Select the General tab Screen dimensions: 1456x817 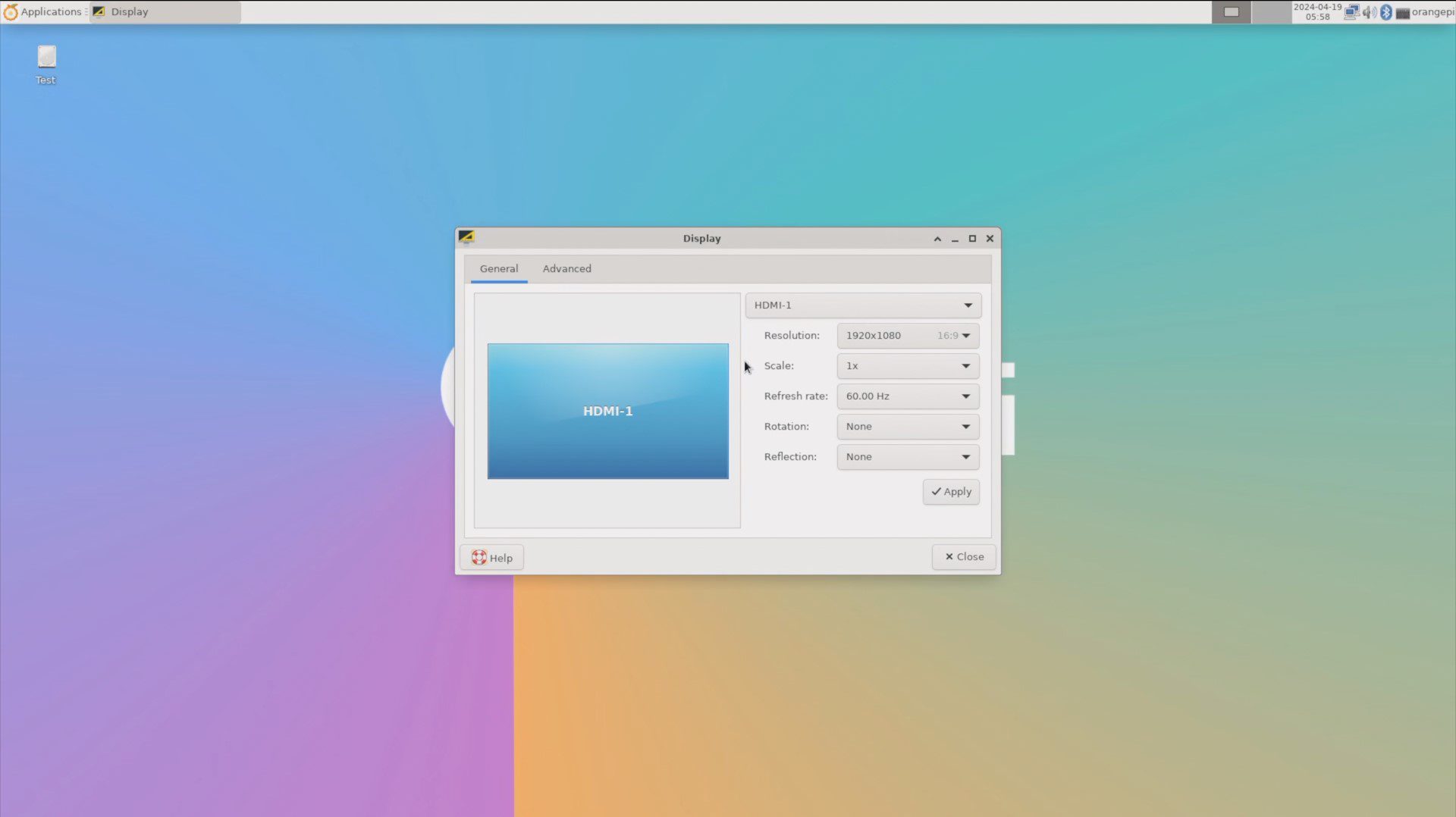[498, 269]
